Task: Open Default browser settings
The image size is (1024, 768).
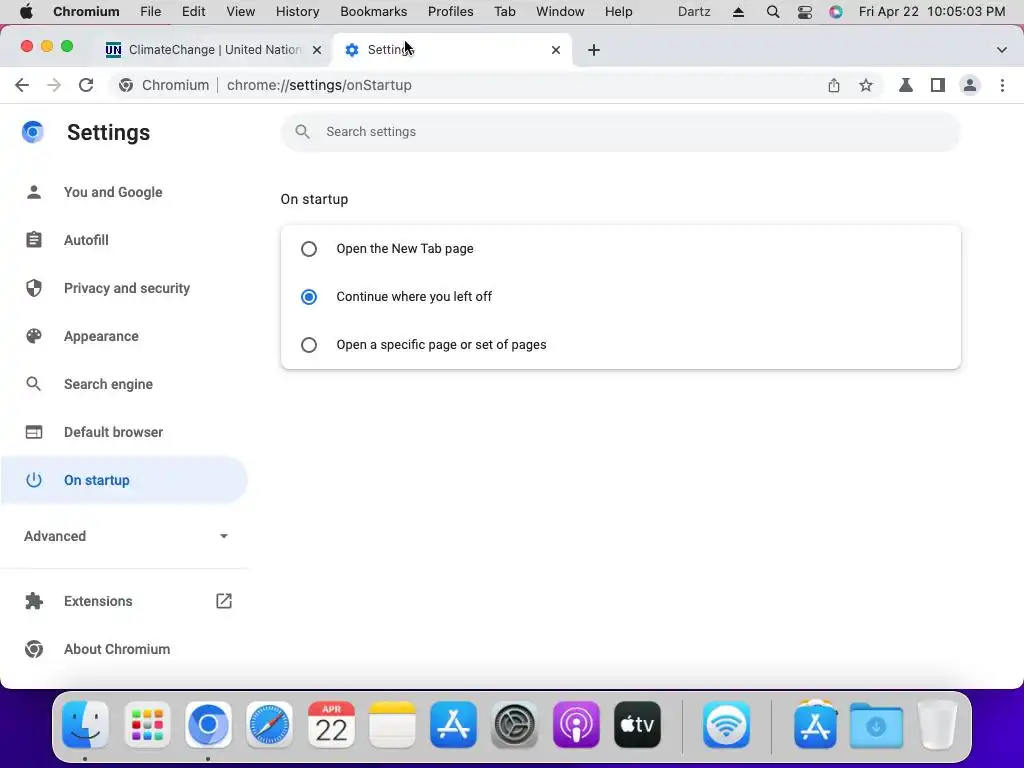Action: pyautogui.click(x=124, y=432)
